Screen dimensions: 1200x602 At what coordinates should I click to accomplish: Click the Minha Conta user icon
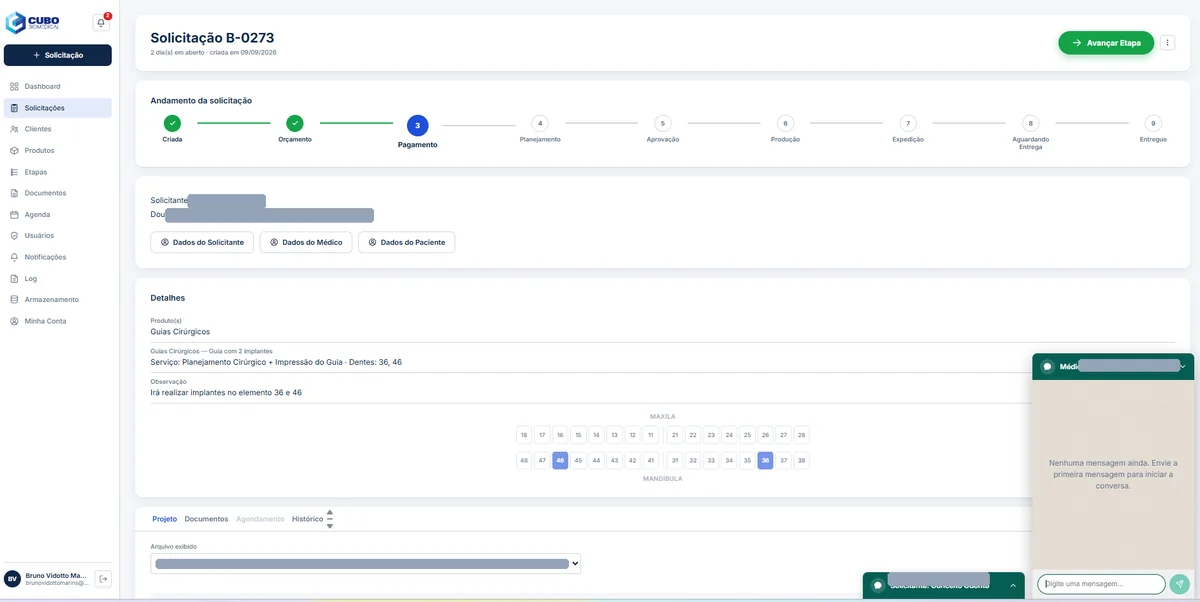pos(14,321)
